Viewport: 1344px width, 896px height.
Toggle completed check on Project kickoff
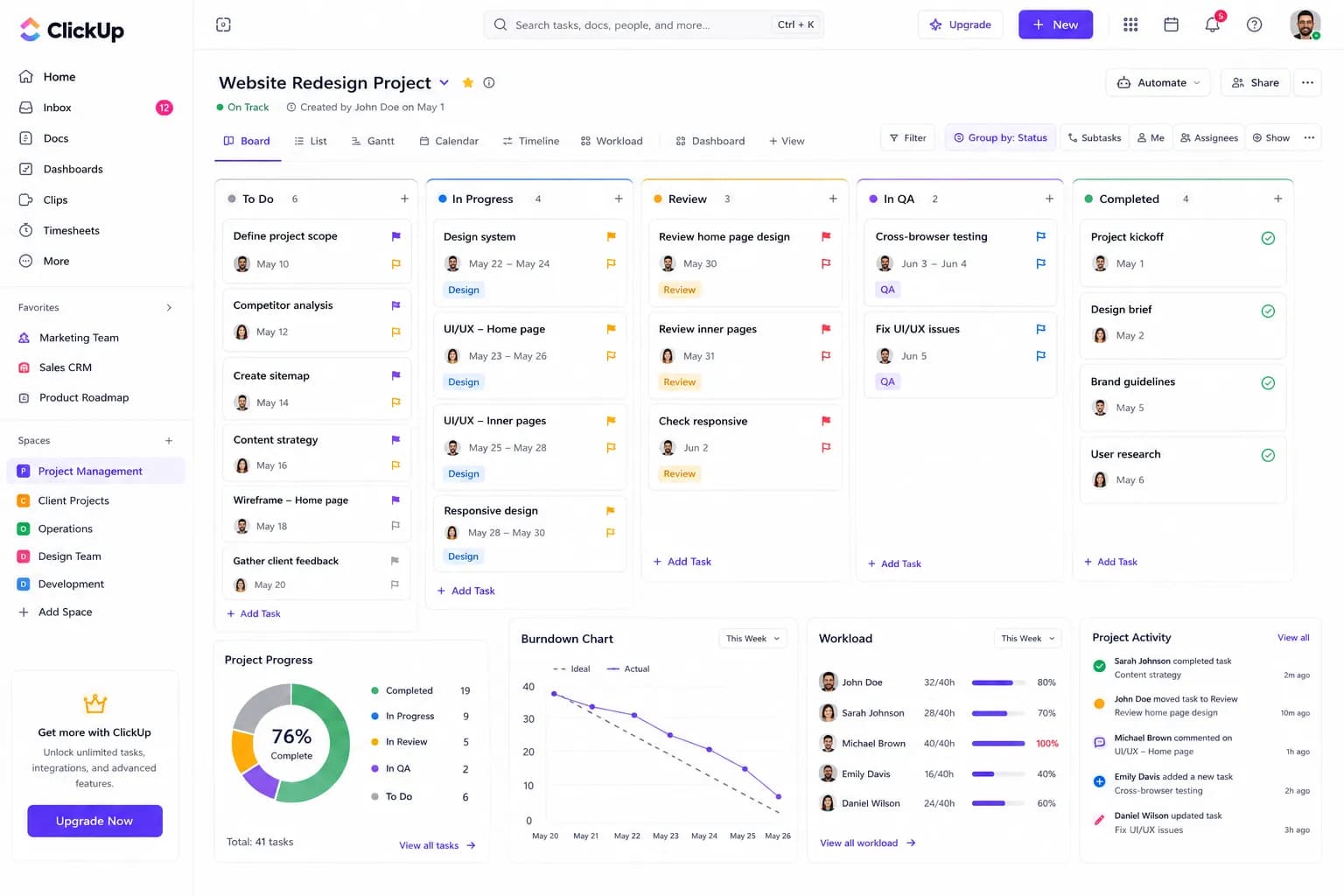coord(1268,238)
